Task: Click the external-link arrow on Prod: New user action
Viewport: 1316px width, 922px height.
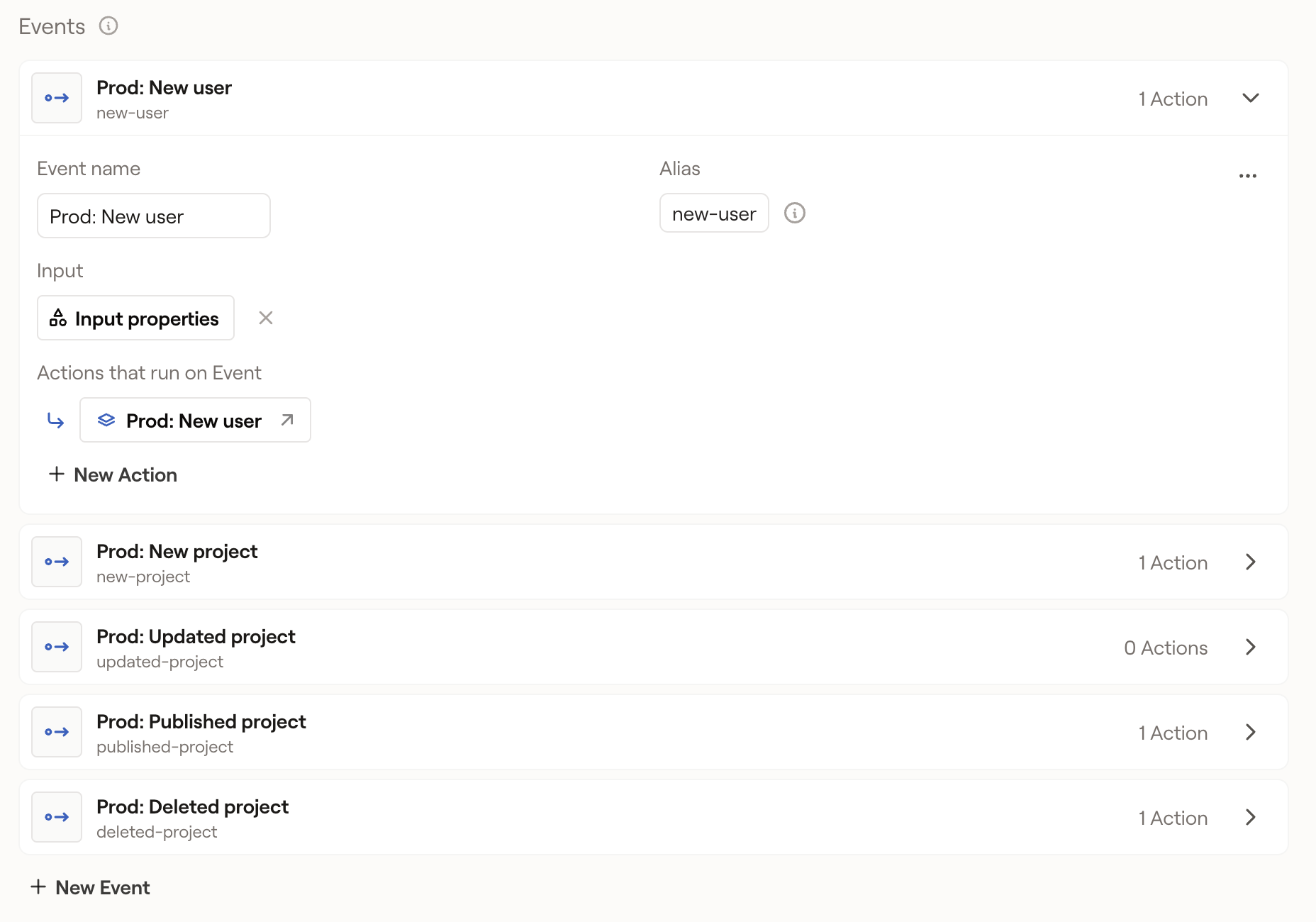Action: pos(287,420)
